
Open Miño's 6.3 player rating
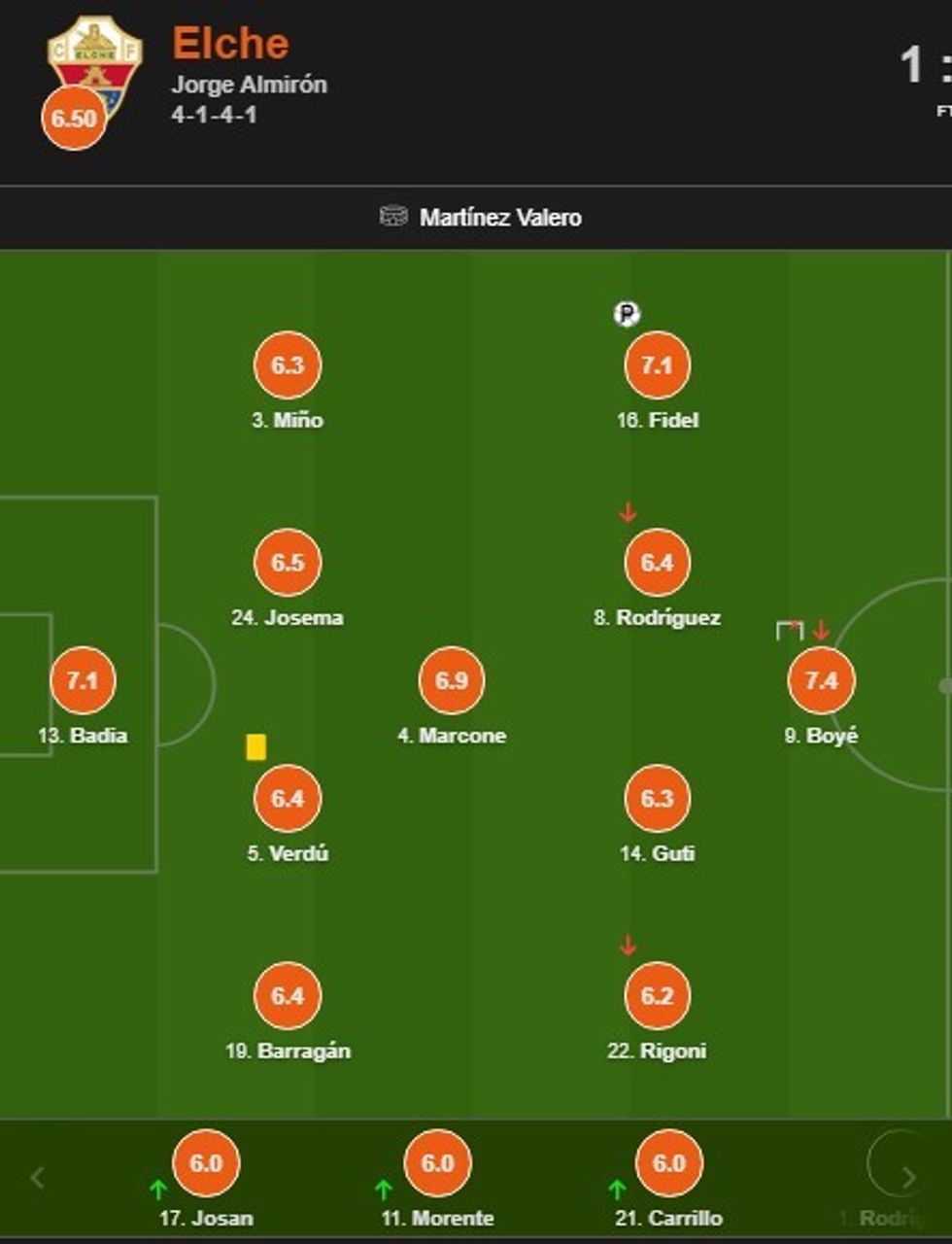pos(288,365)
